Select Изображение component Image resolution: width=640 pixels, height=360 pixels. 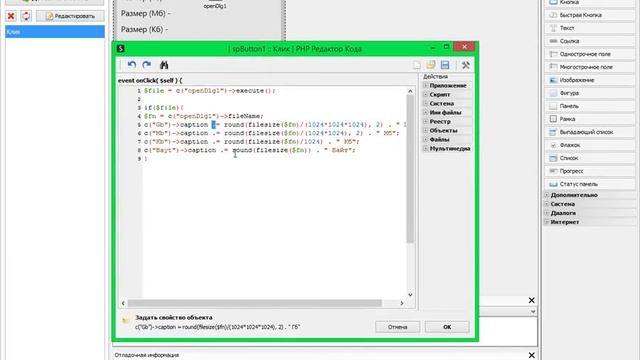pos(589,80)
